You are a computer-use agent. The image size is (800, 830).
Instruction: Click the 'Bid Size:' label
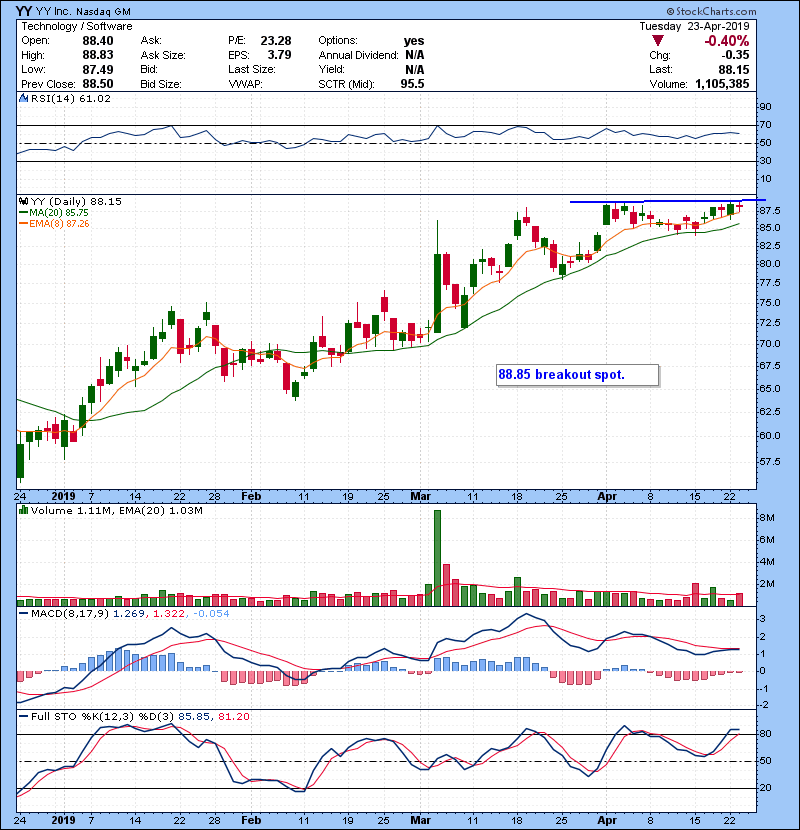tap(161, 84)
